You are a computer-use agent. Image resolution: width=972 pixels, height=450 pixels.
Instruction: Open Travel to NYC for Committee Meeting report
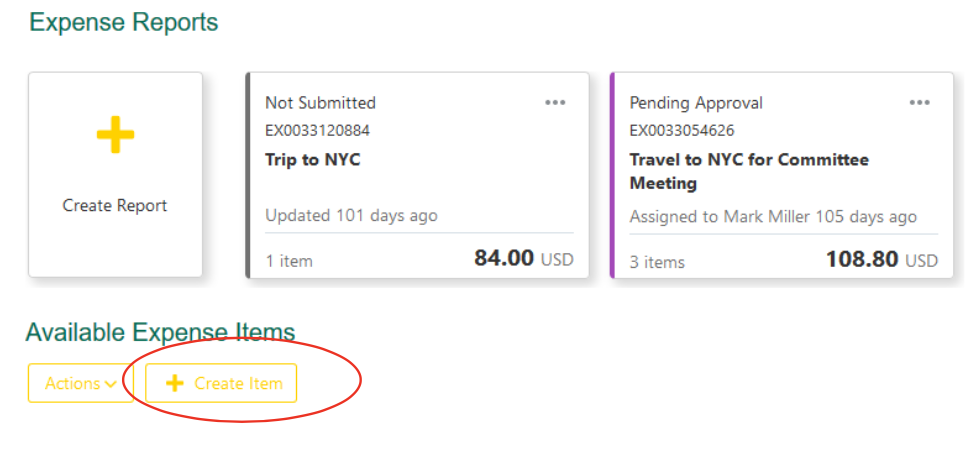tap(749, 171)
